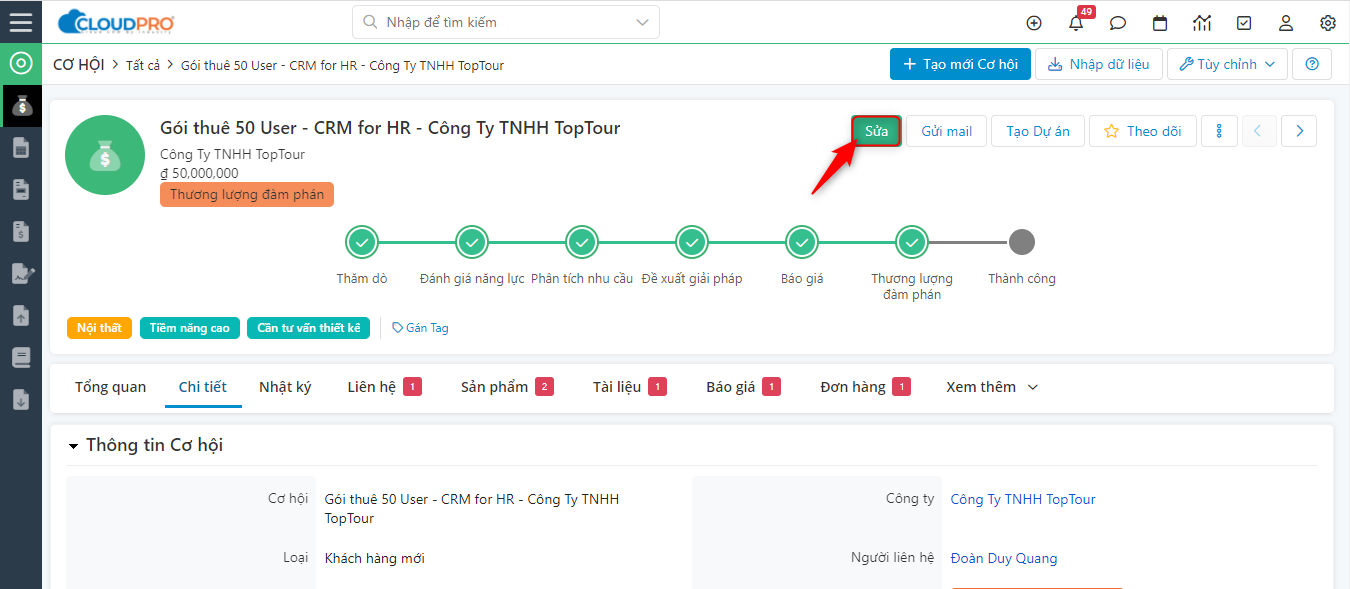Image resolution: width=1350 pixels, height=589 pixels.
Task: Click the Gửi mail button
Action: coord(947,131)
